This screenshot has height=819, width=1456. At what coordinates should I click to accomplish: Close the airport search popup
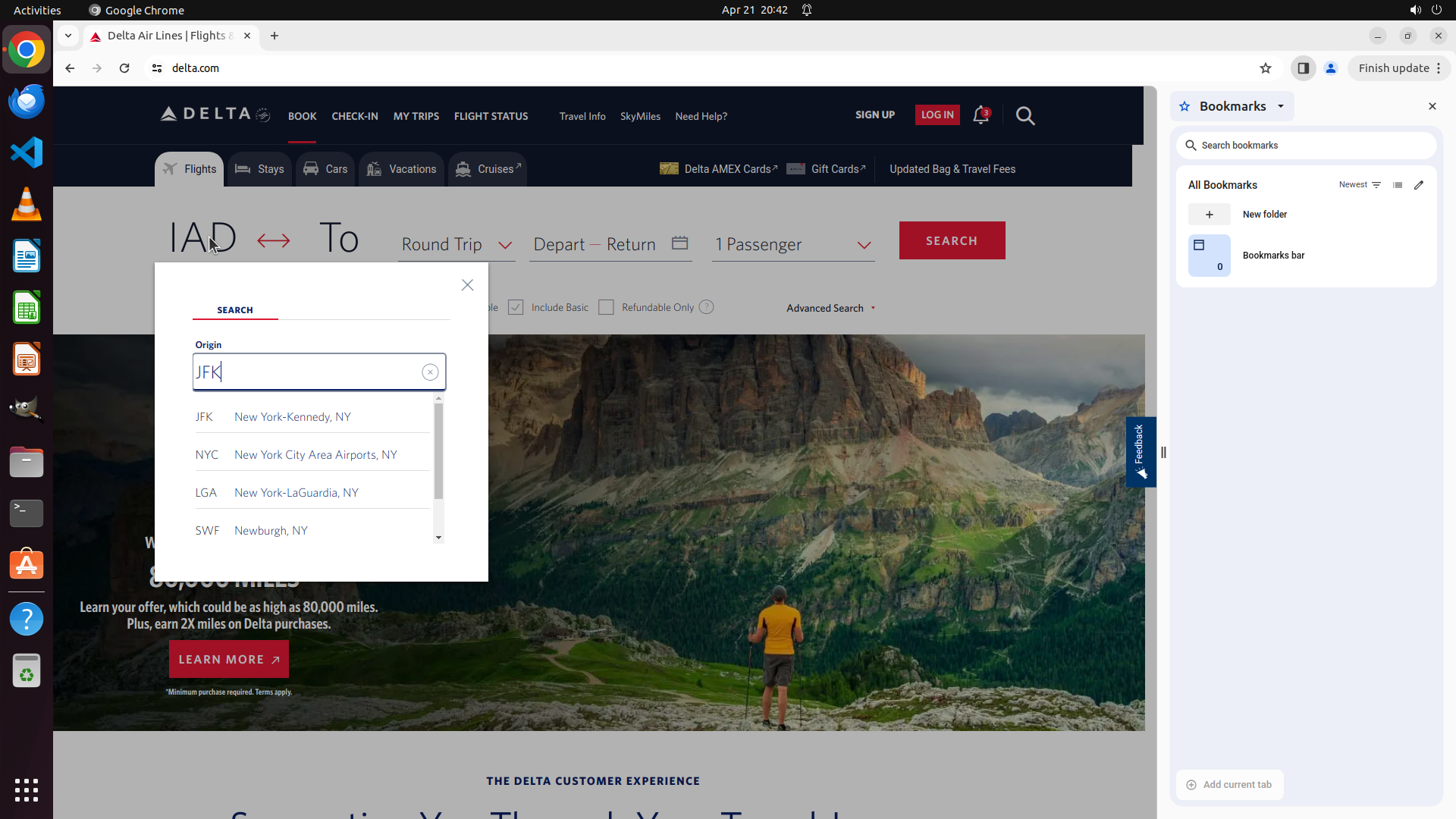coord(467,285)
